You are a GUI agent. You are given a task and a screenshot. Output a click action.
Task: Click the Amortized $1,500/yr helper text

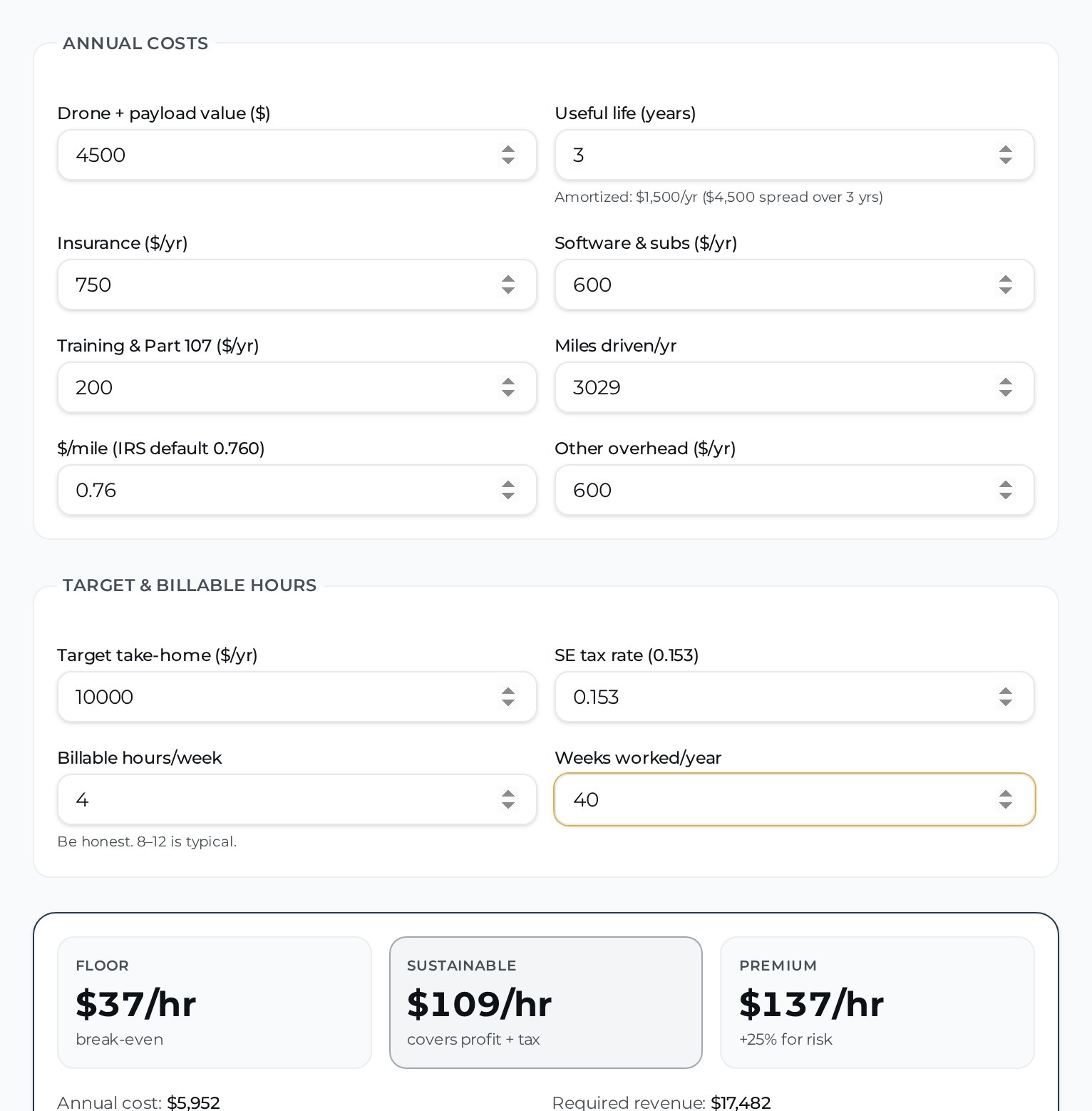point(718,197)
